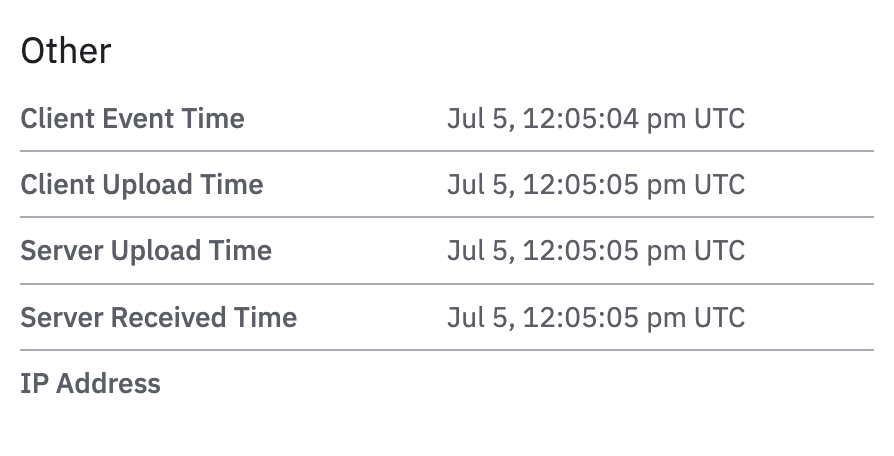
Task: Click "Jul 5" in the Server Received Time value
Action: [x=479, y=318]
